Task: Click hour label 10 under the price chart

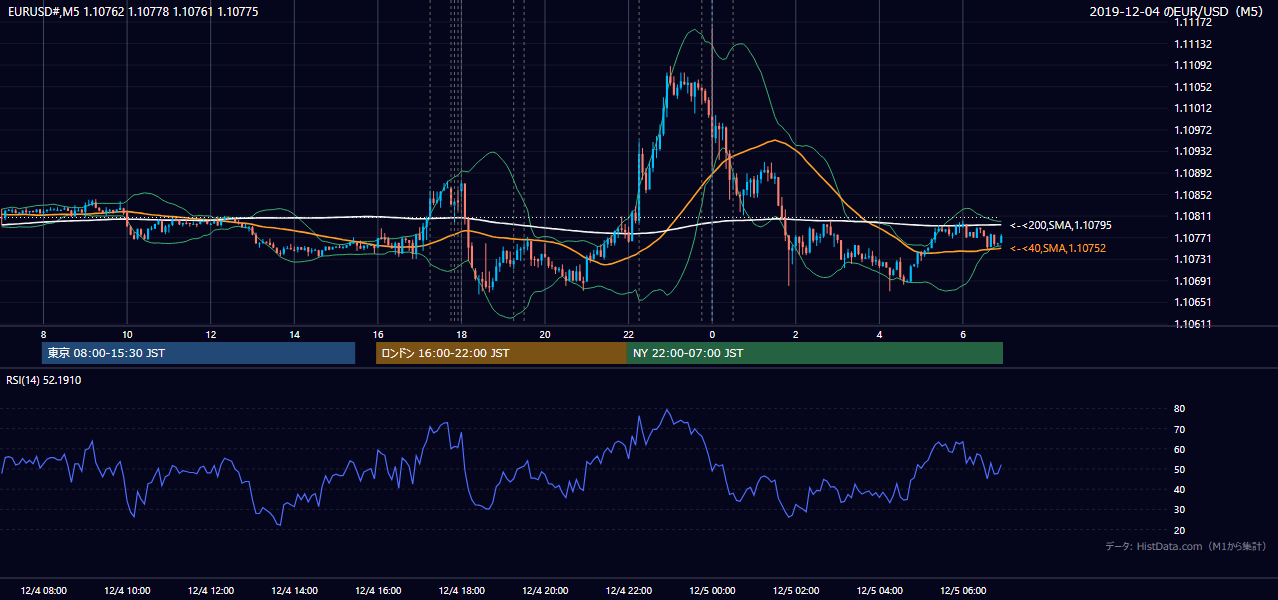Action: point(127,334)
